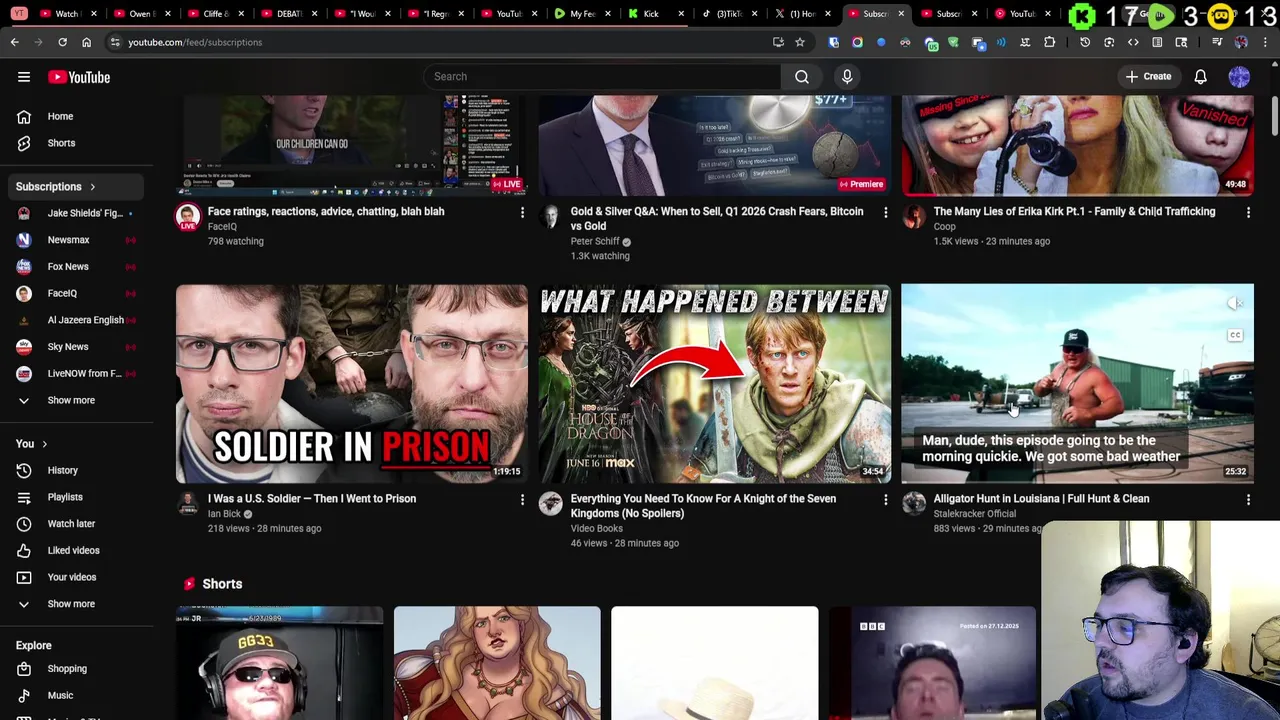The height and width of the screenshot is (720, 1280).
Task: Open House of the Dragon video thumbnail
Action: [x=715, y=384]
